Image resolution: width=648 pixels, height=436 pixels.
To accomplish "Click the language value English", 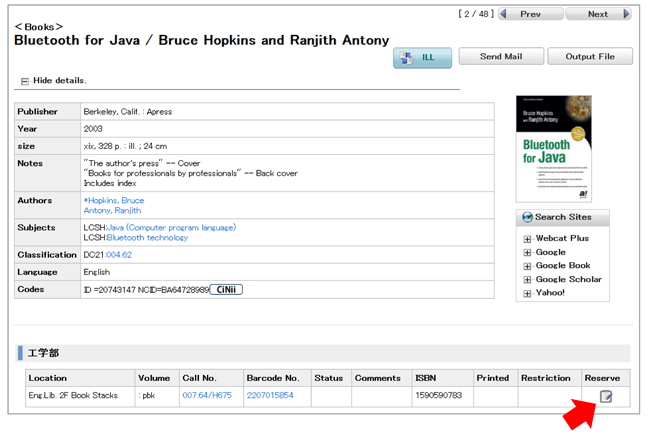I will tap(97, 272).
